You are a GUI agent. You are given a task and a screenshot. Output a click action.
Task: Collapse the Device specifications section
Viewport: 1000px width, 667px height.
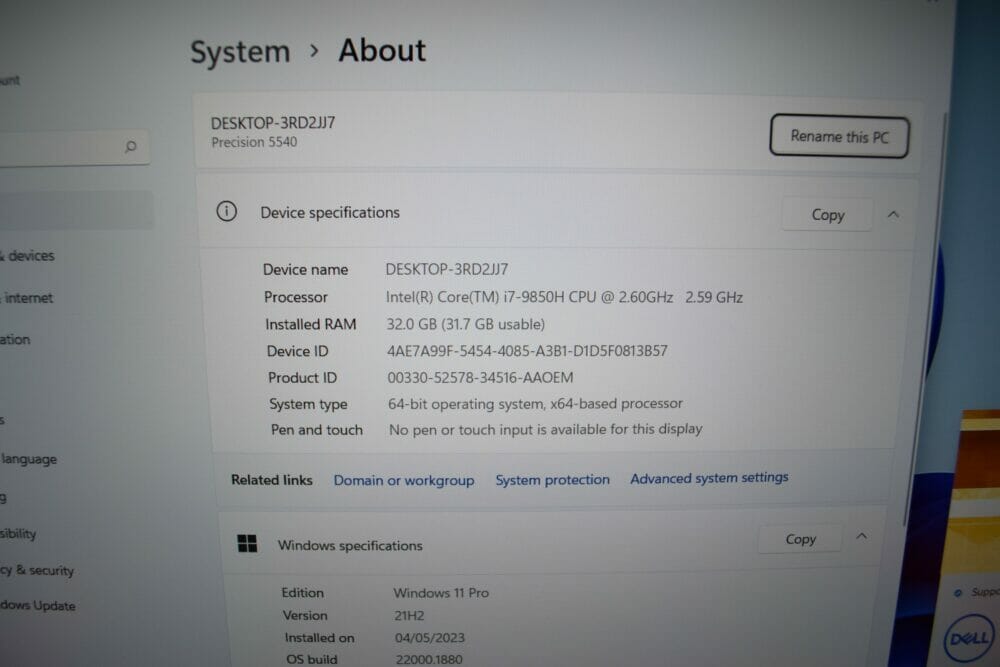click(x=893, y=215)
